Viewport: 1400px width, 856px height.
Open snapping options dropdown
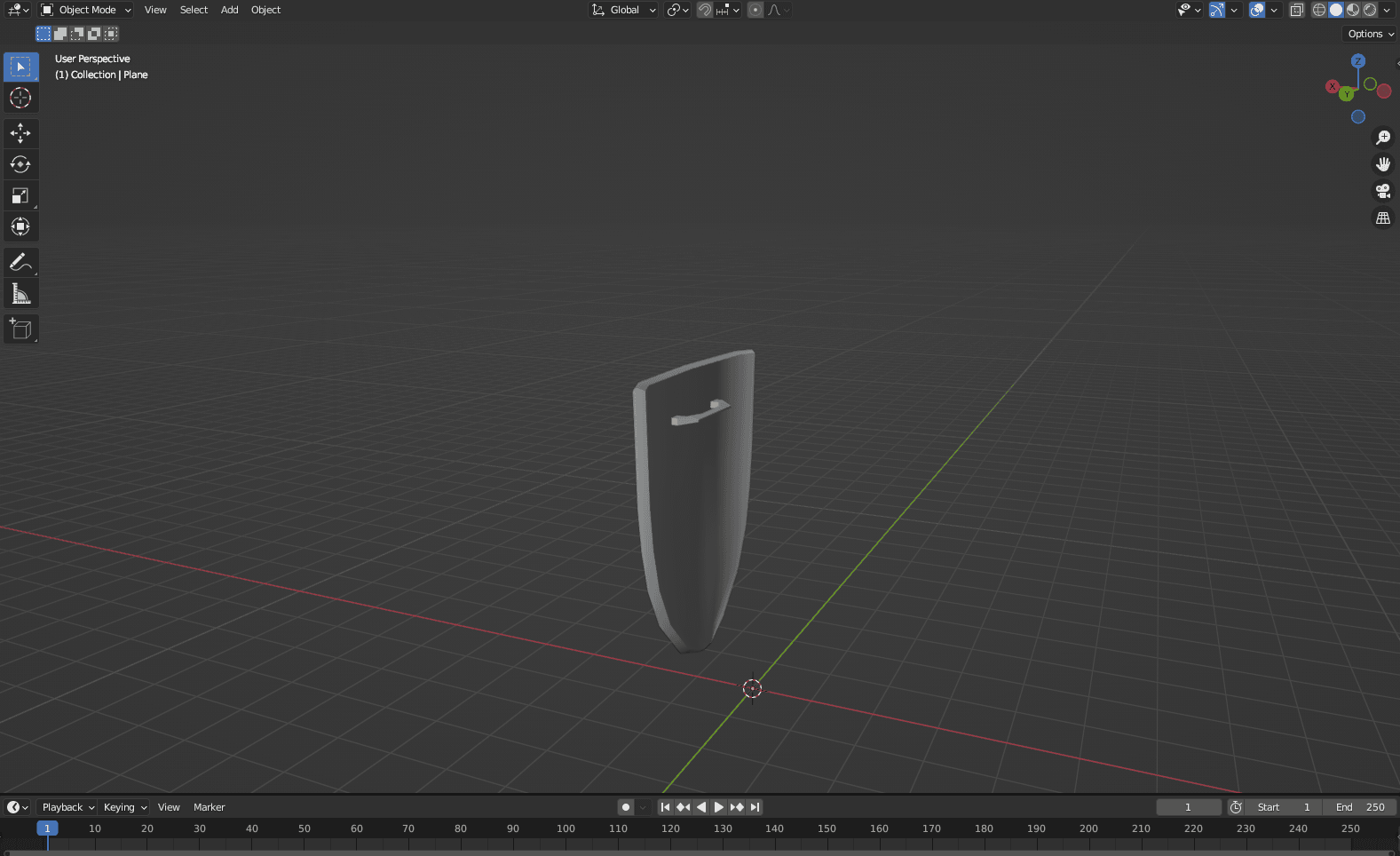click(x=728, y=10)
